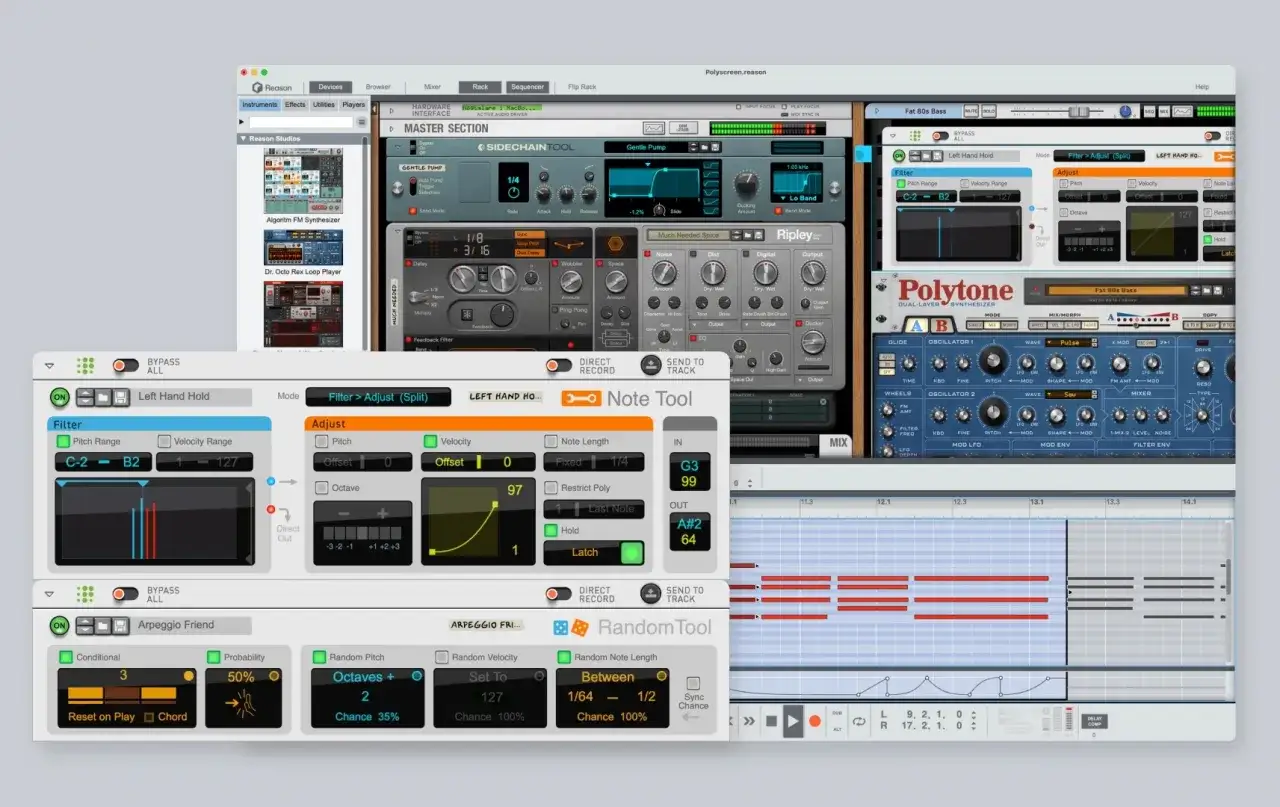The height and width of the screenshot is (807, 1280).
Task: Click the Flip Rack button
Action: tap(582, 87)
